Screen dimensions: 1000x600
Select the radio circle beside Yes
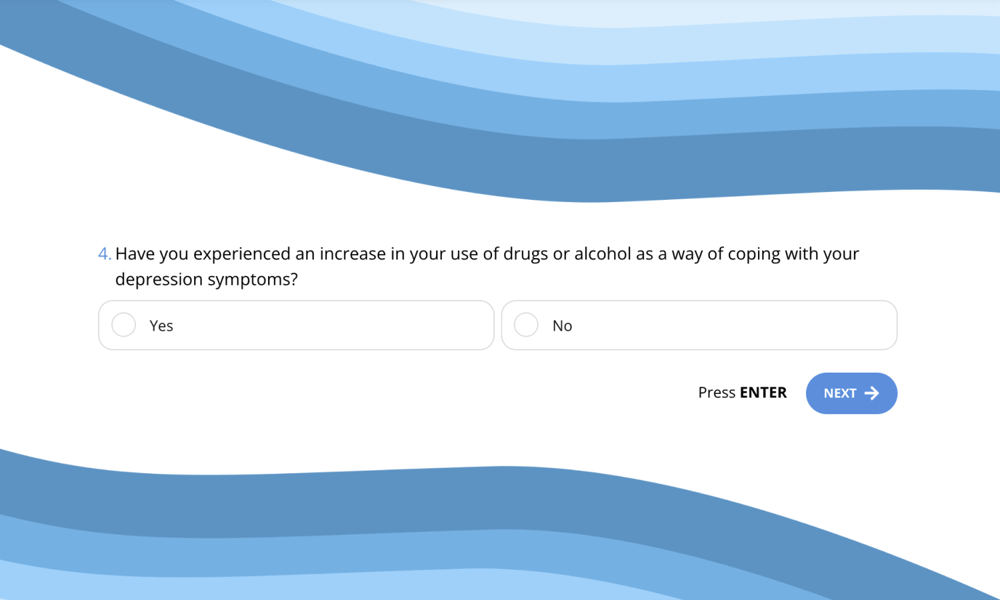tap(123, 325)
